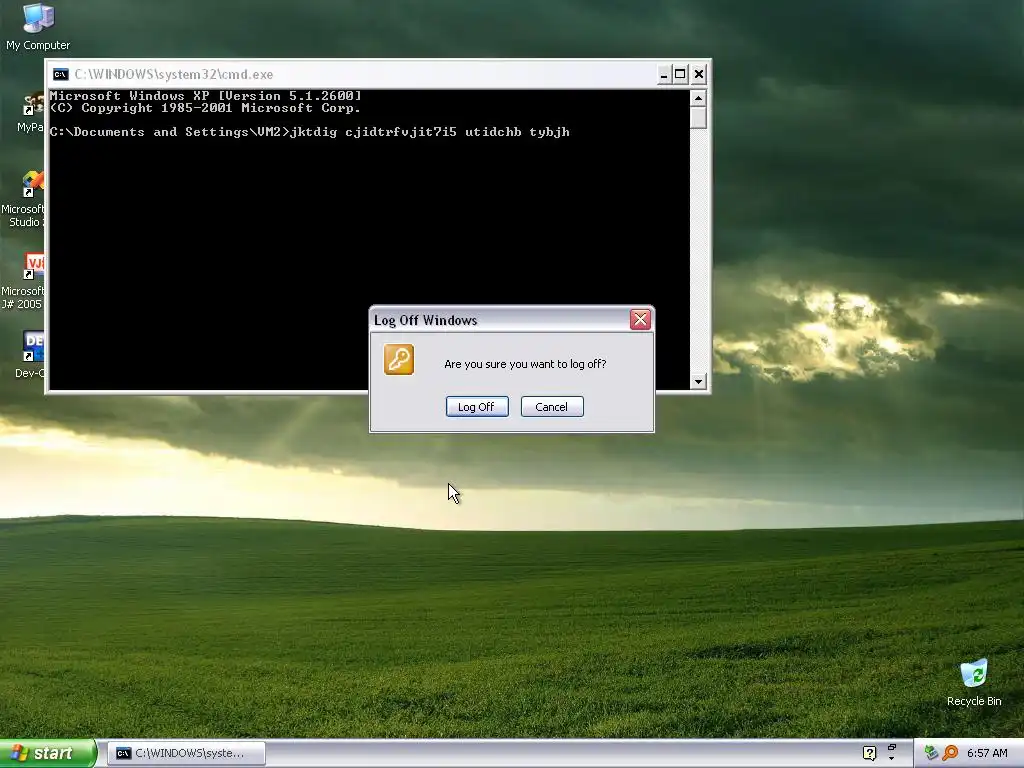1024x768 pixels.
Task: Click the Log Off Windows dialog title
Action: point(426,320)
